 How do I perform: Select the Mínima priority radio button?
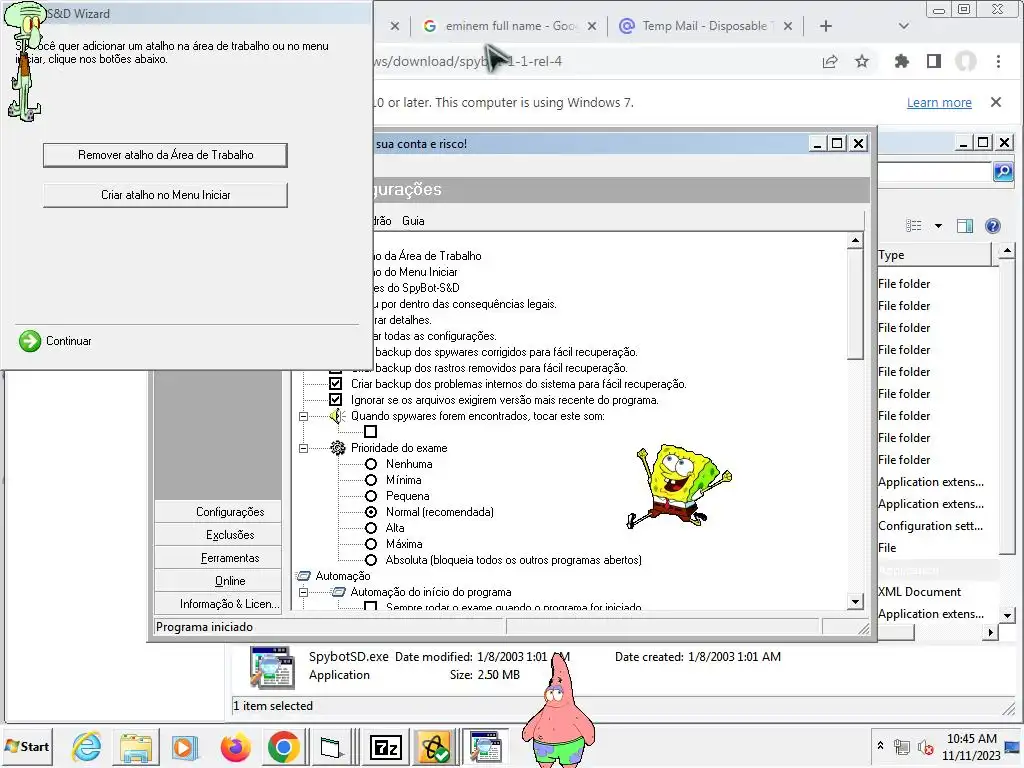(371, 480)
